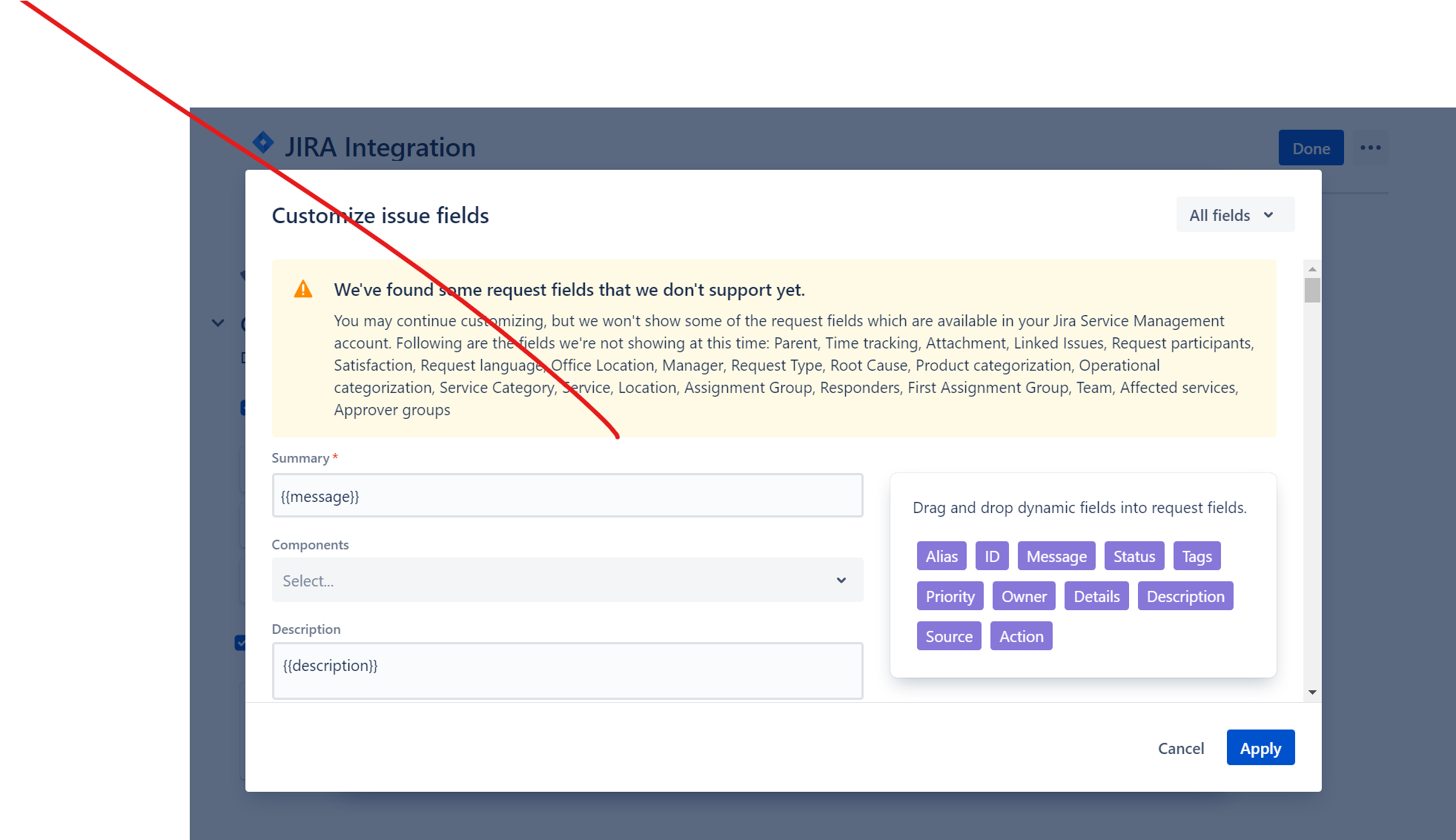Click the Tags dynamic field chip
This screenshot has height=840, width=1456.
tap(1197, 556)
